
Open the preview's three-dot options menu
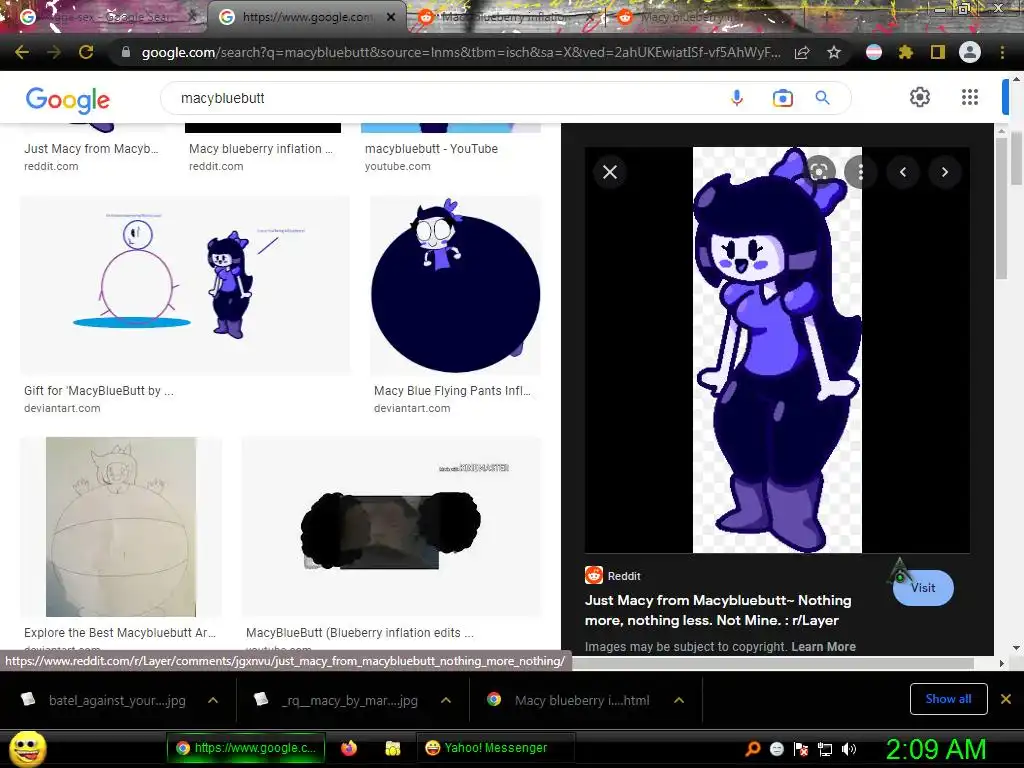click(861, 172)
